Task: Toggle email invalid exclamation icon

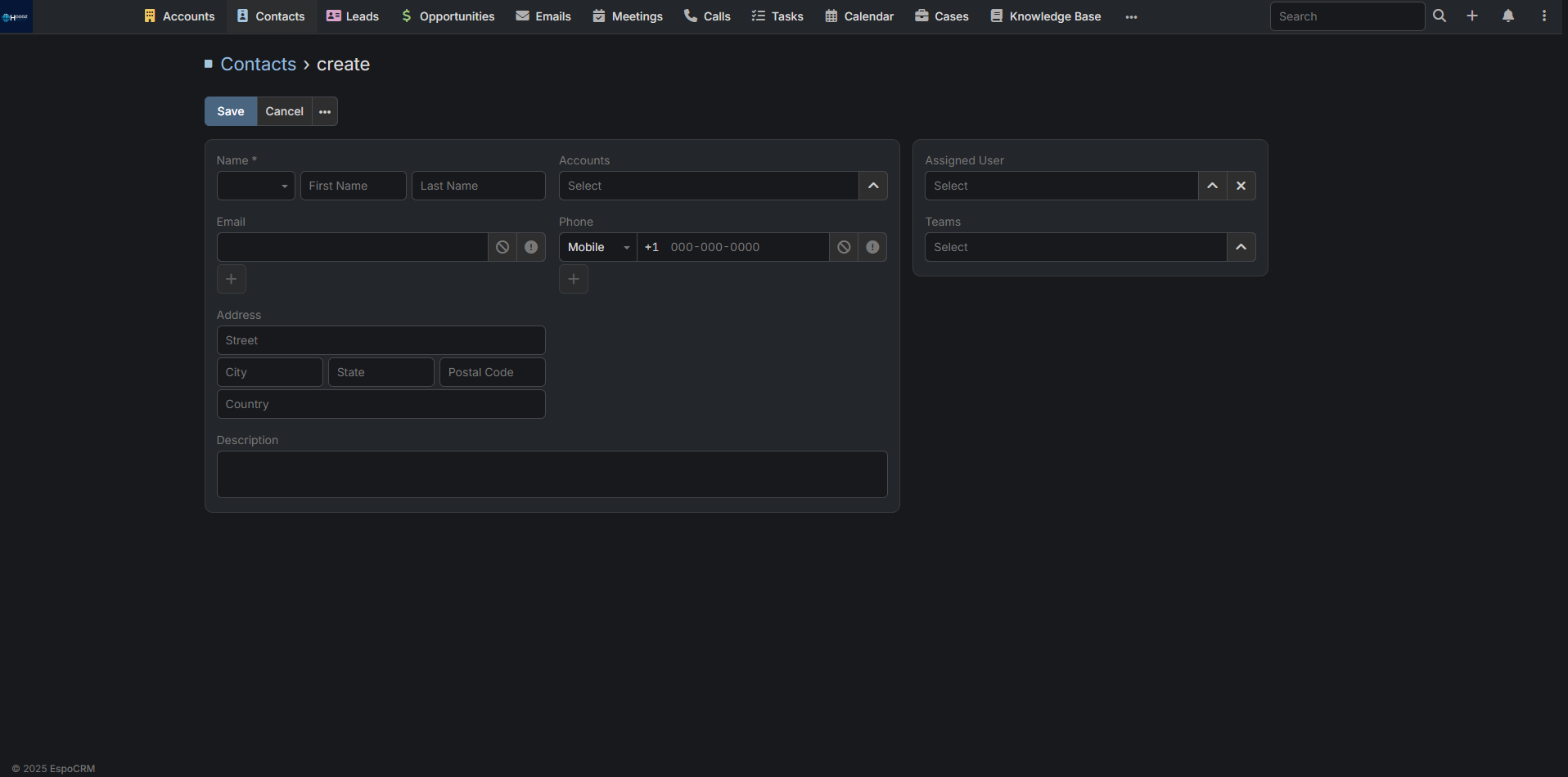Action: click(531, 247)
